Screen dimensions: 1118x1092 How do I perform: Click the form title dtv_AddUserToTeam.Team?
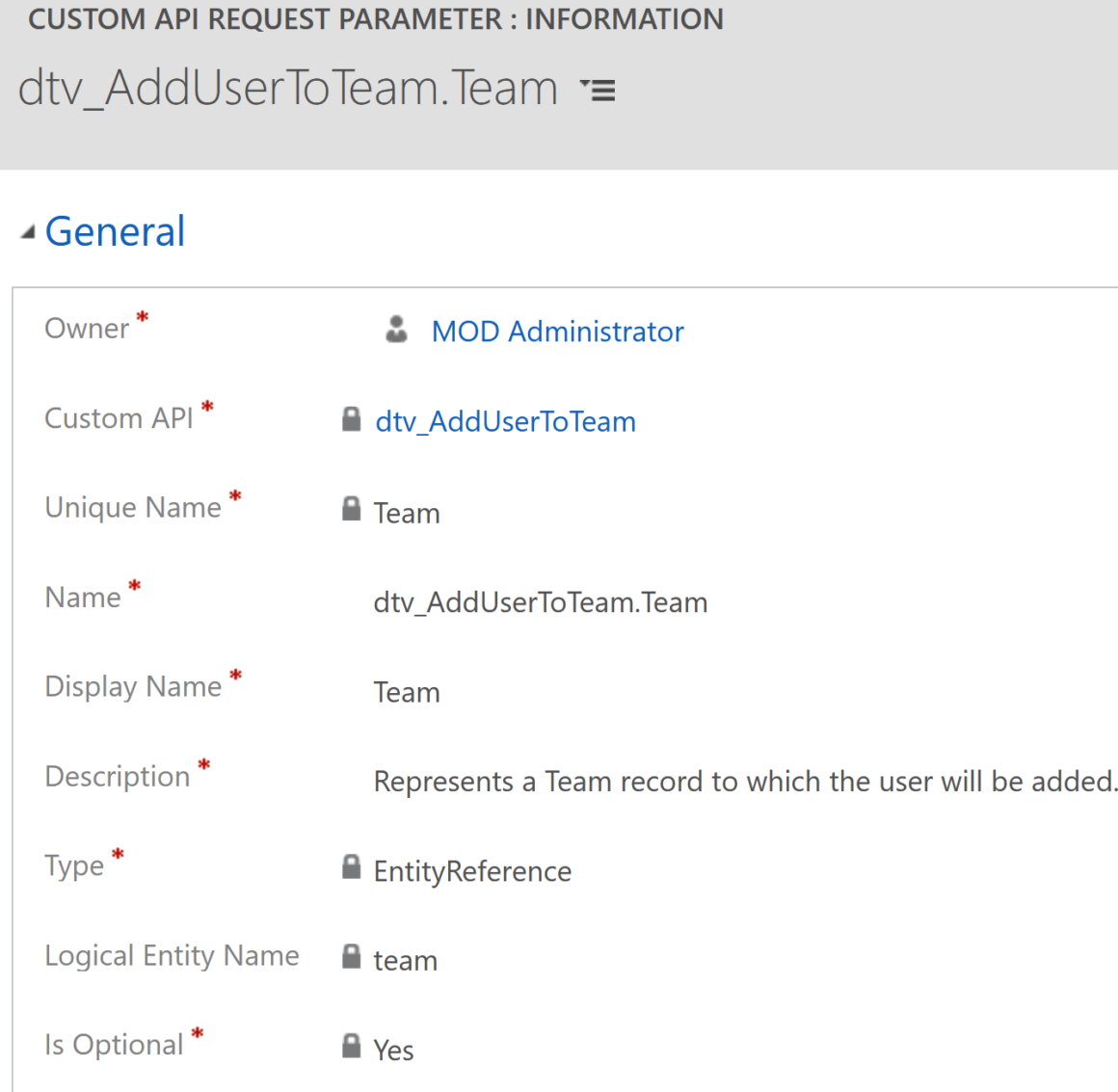point(287,88)
